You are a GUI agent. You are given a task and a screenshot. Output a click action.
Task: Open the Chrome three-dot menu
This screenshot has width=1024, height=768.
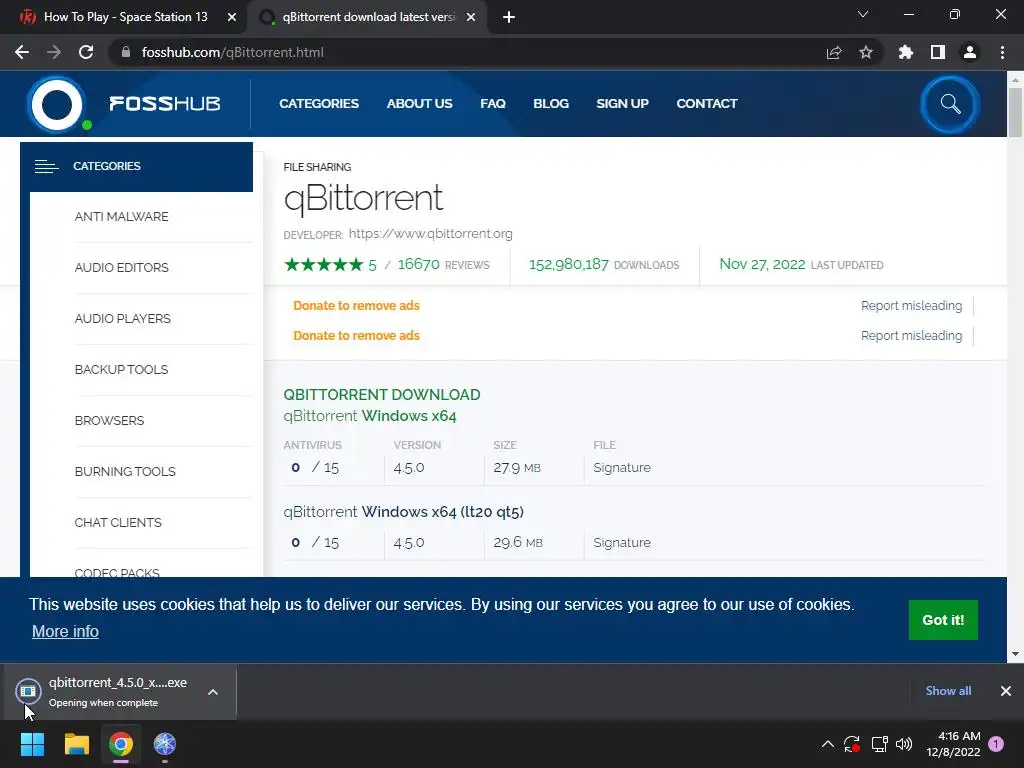coord(1002,52)
